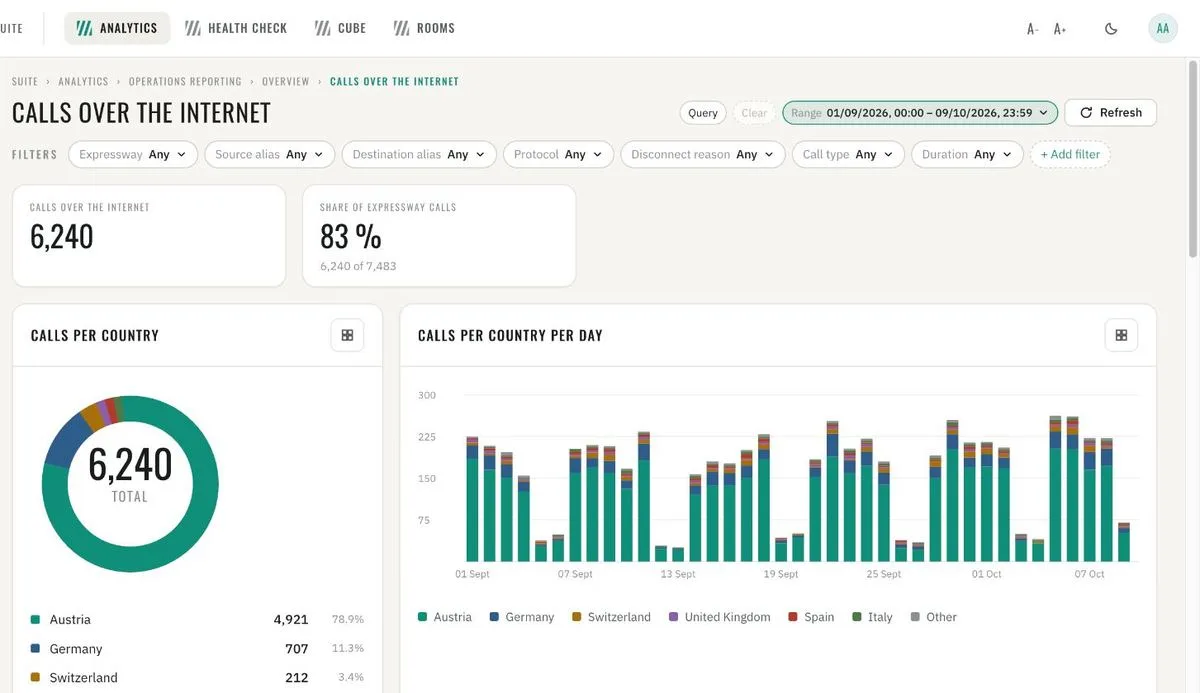Click the Calls Over The Internet 6,240 card

tap(149, 236)
